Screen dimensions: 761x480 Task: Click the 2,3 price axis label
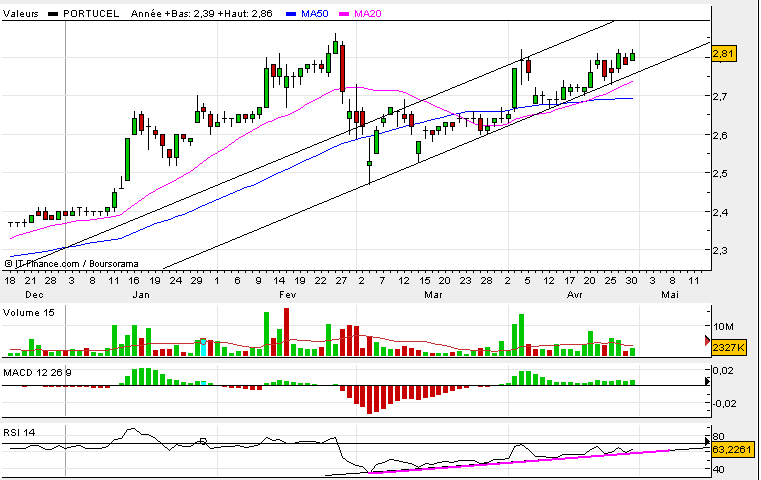(720, 250)
